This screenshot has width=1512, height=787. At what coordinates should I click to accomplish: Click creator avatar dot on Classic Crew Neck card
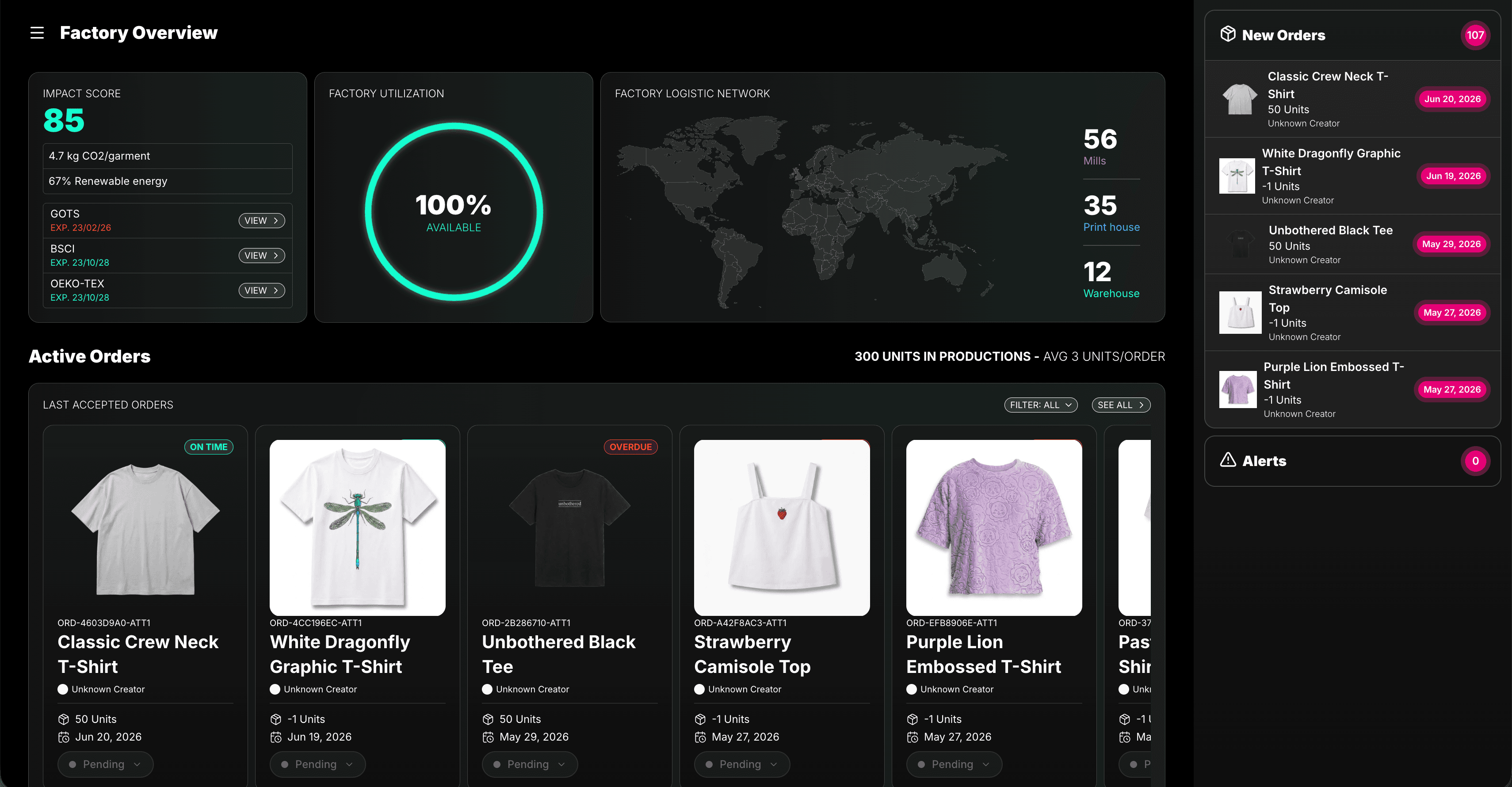coord(63,690)
